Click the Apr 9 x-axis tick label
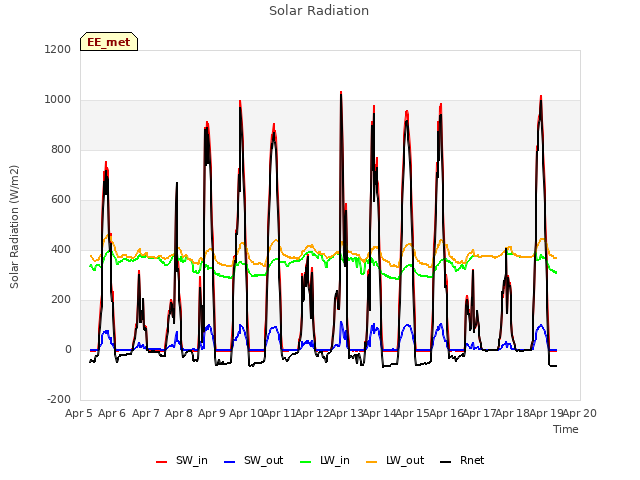The width and height of the screenshot is (640, 480). [212, 413]
